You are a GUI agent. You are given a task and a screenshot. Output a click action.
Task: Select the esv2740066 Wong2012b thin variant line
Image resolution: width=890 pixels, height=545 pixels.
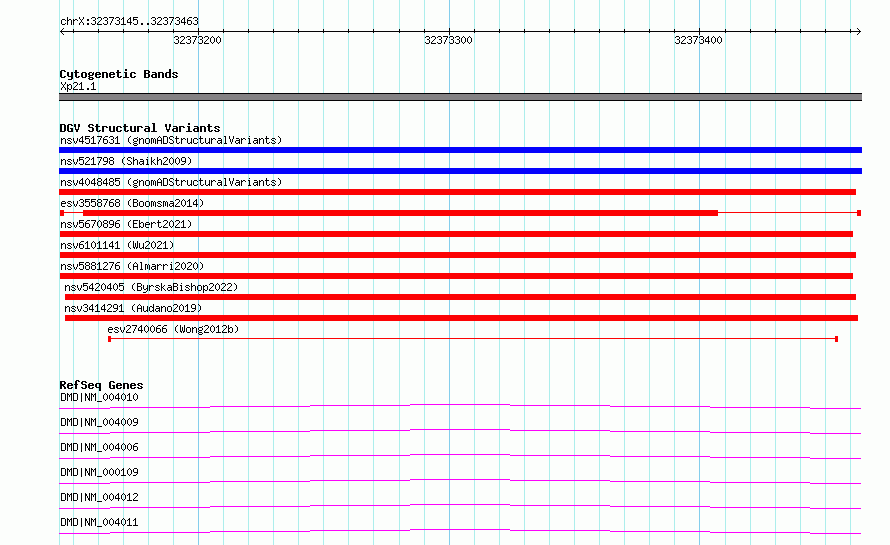click(473, 339)
